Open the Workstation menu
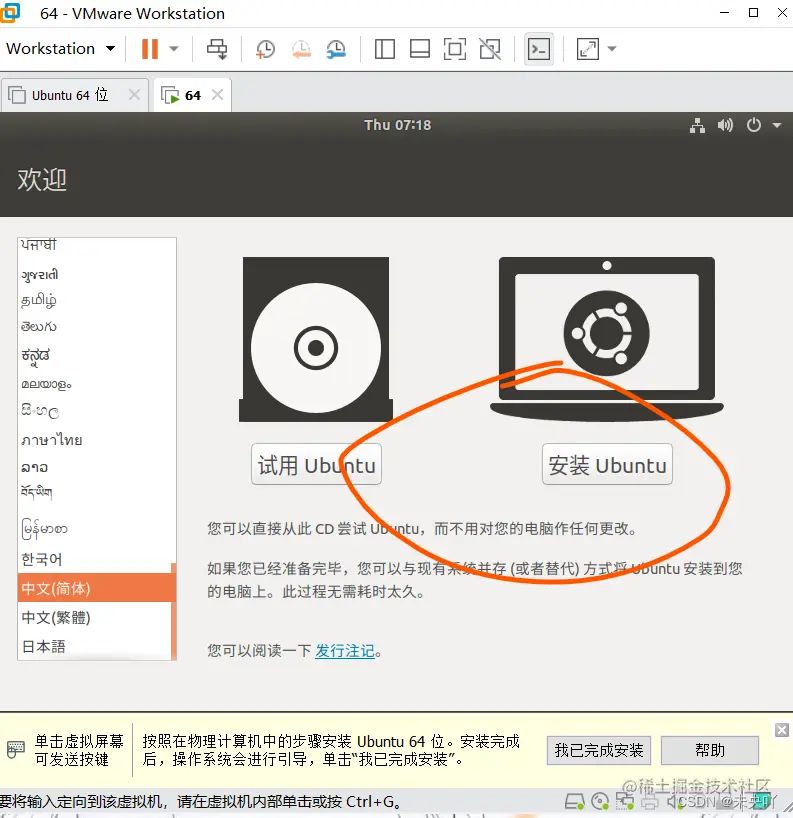The width and height of the screenshot is (793, 818). click(x=60, y=49)
